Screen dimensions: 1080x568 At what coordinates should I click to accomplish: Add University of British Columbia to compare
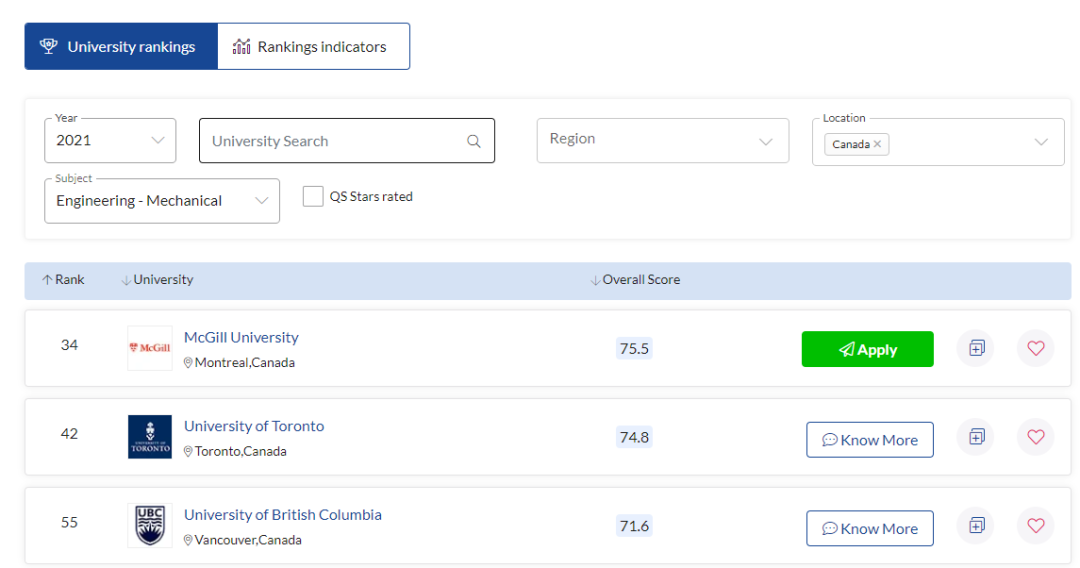976,525
